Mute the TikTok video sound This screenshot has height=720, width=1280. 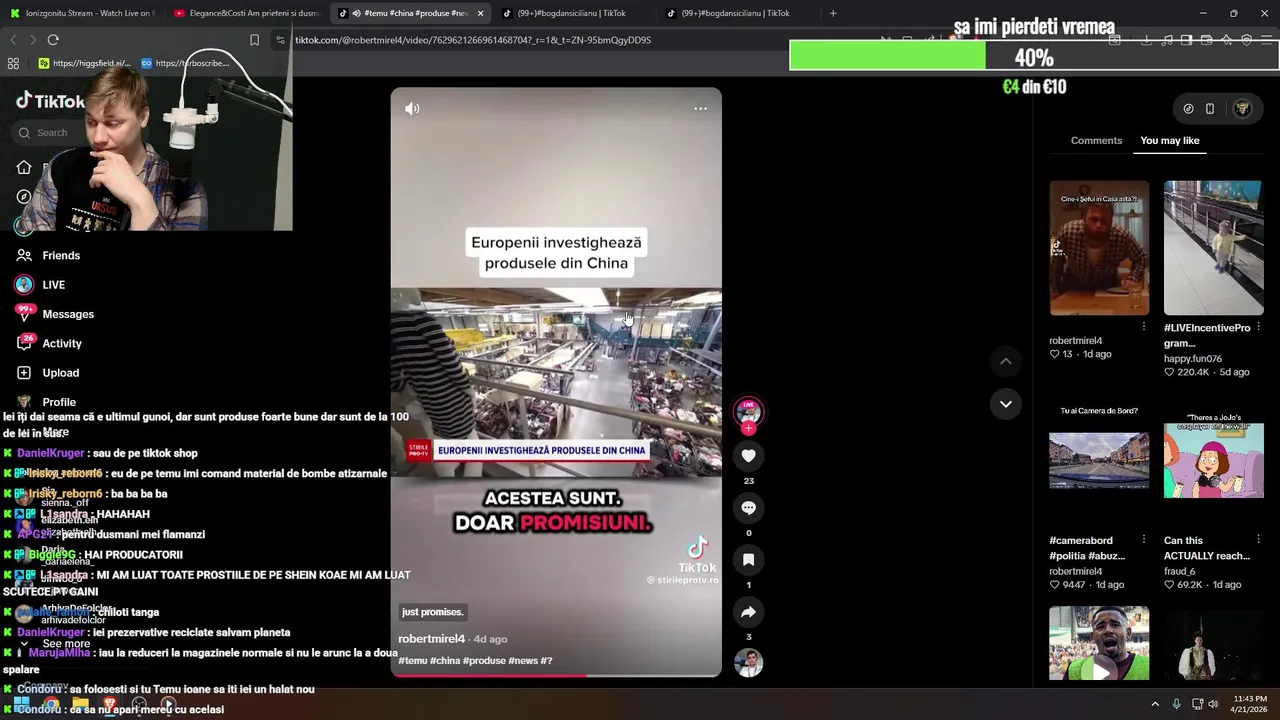412,109
